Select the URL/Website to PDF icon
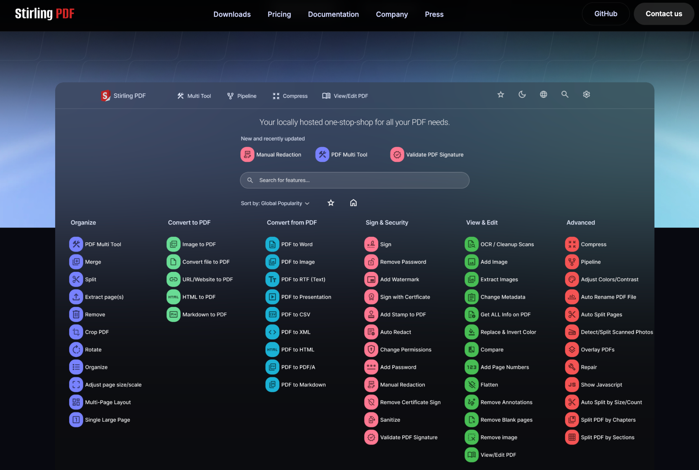This screenshot has width=699, height=470. 173,279
